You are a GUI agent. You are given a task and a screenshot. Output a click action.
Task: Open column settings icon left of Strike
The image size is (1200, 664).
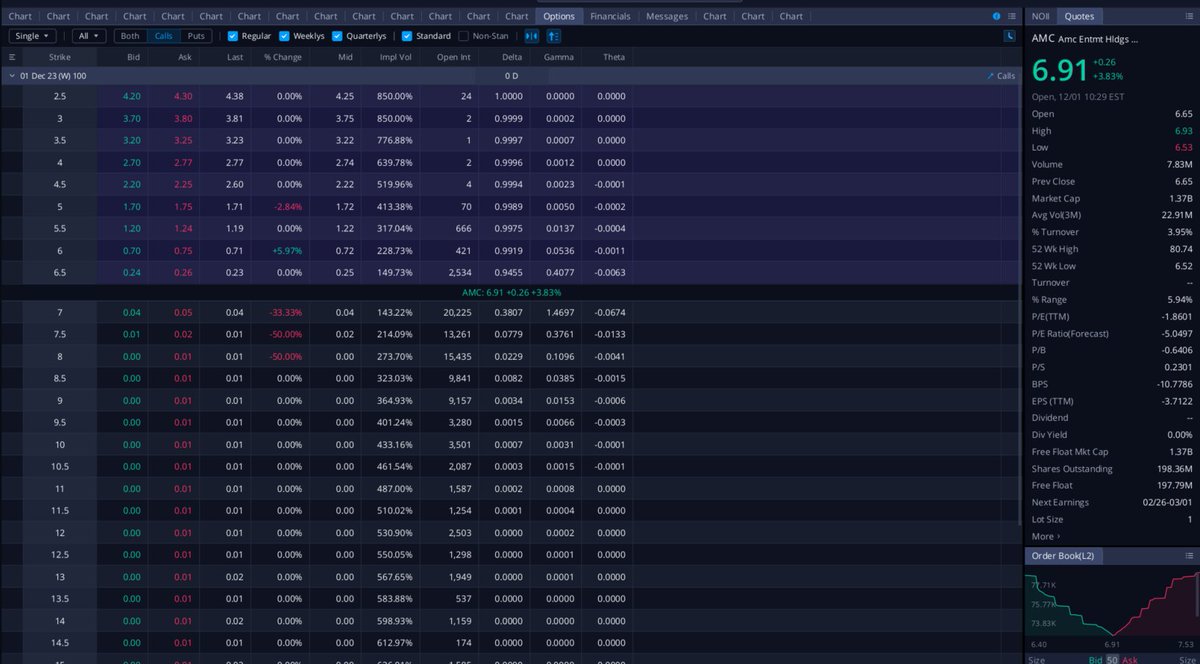12,57
